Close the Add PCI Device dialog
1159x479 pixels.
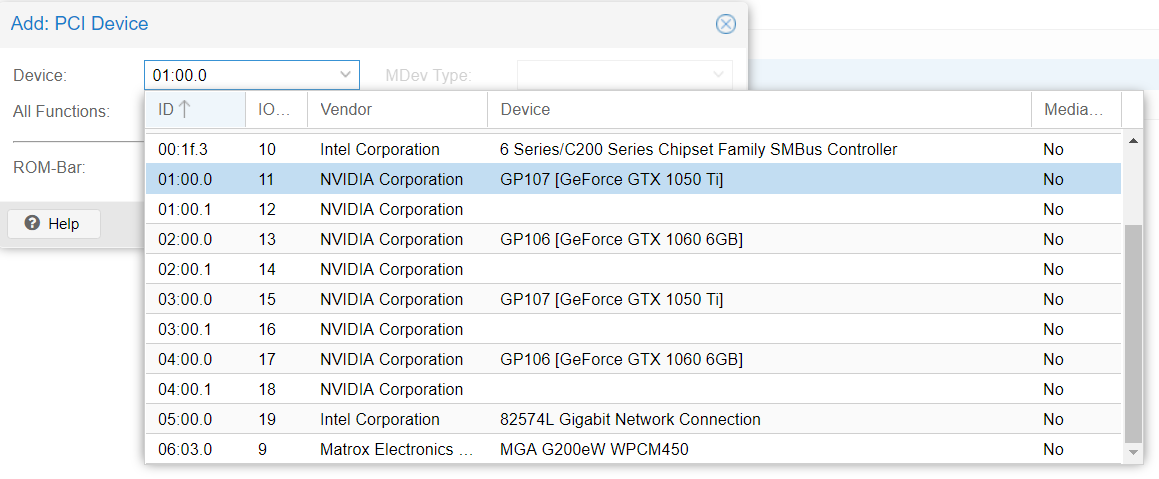click(726, 24)
